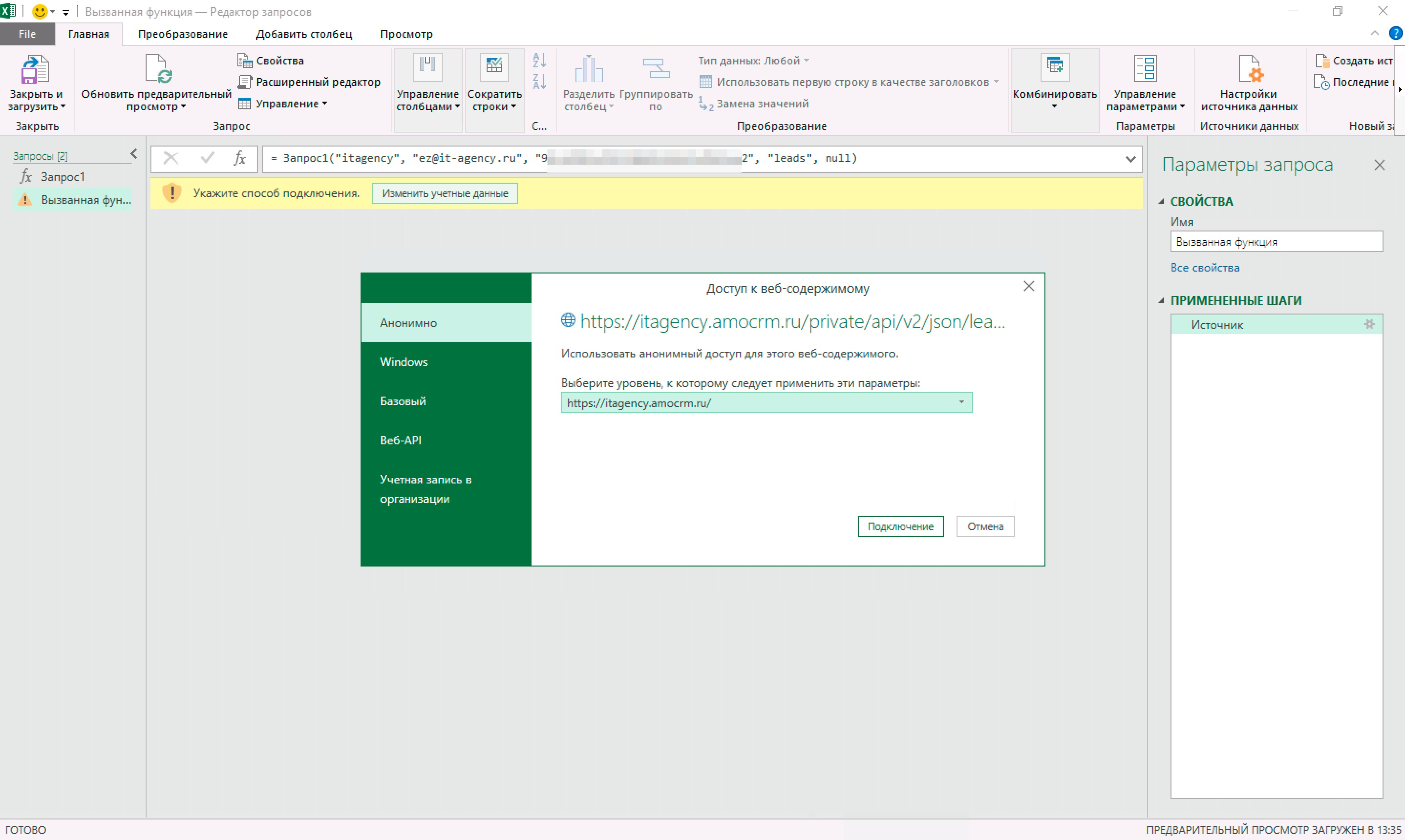This screenshot has height=840, width=1405.
Task: Click the Имя name input field
Action: [x=1277, y=242]
